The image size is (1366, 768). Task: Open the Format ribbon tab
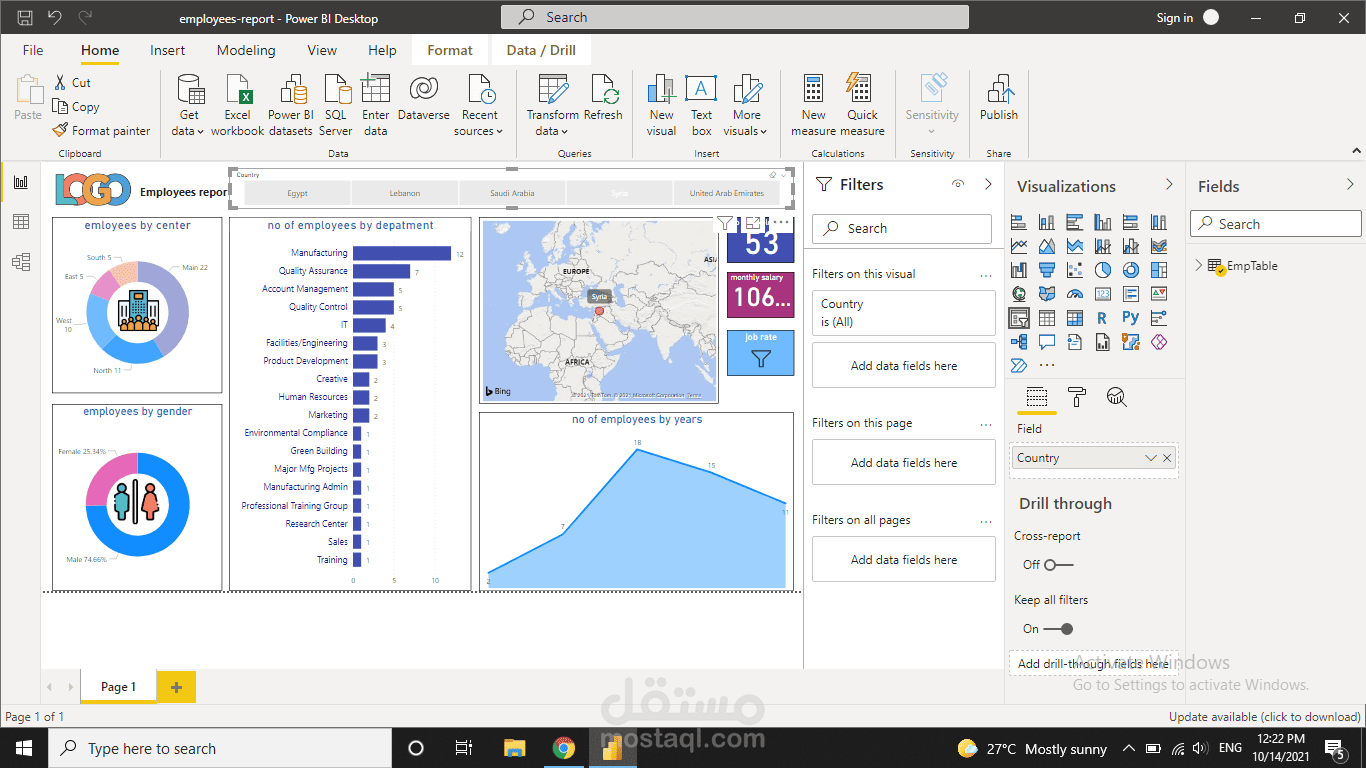[x=450, y=50]
